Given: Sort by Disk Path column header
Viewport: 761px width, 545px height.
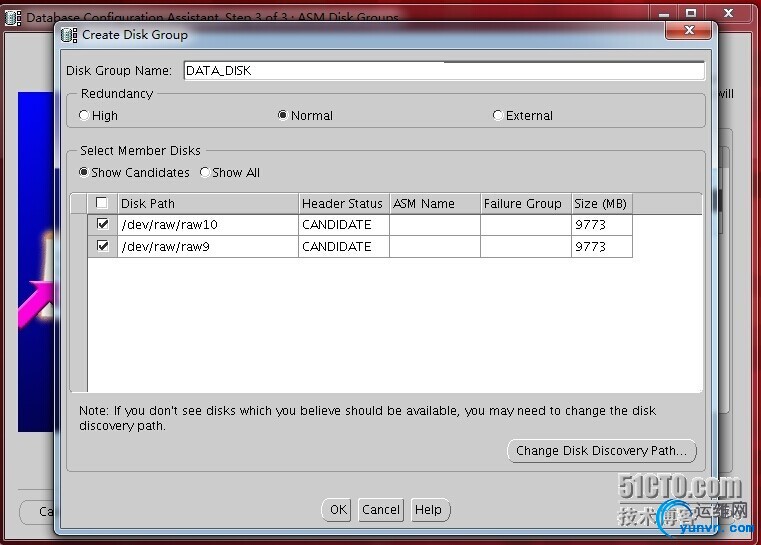Looking at the screenshot, I should (x=208, y=203).
